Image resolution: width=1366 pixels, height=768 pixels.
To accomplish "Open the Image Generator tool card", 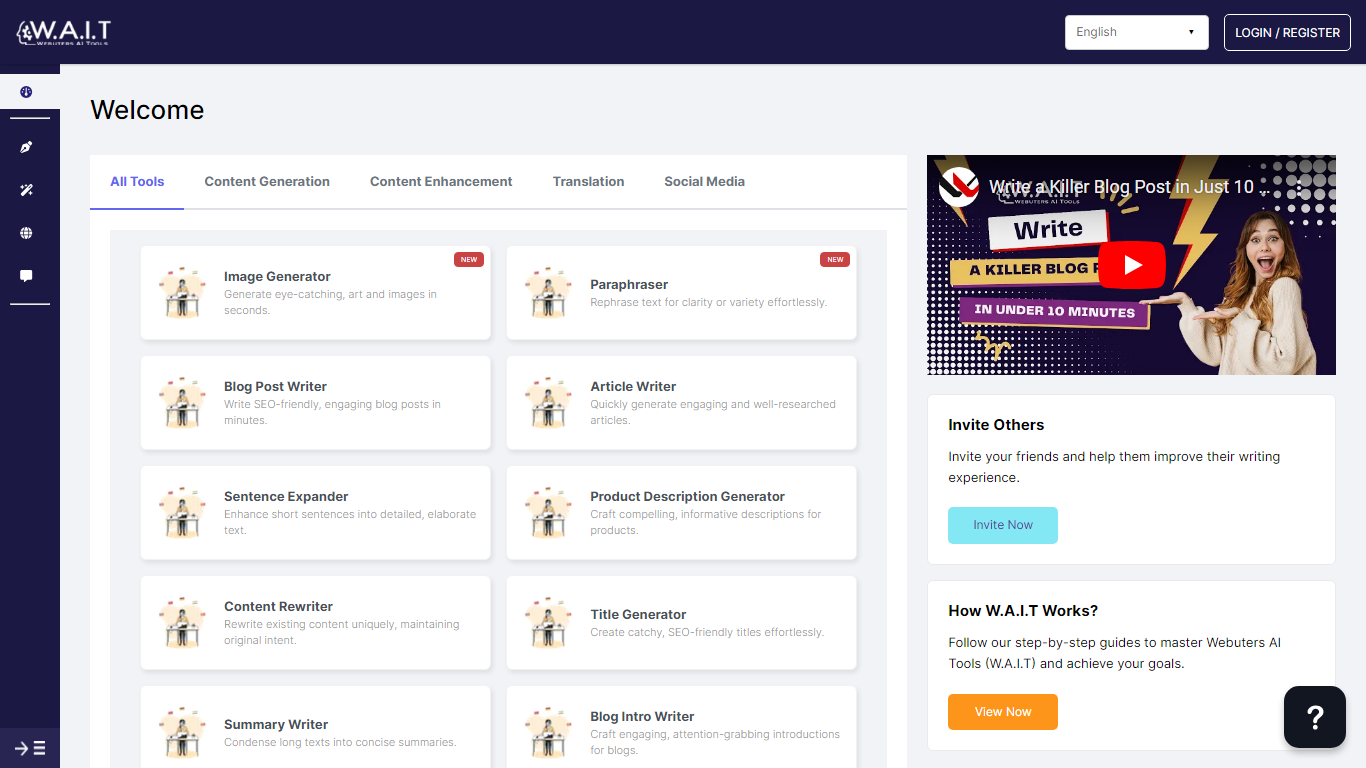I will [x=315, y=292].
